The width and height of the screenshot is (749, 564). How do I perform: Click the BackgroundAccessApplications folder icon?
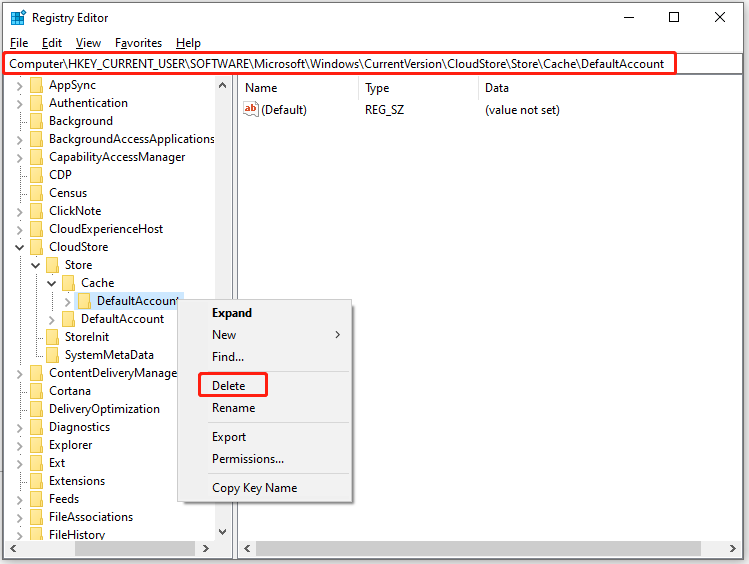(36, 139)
